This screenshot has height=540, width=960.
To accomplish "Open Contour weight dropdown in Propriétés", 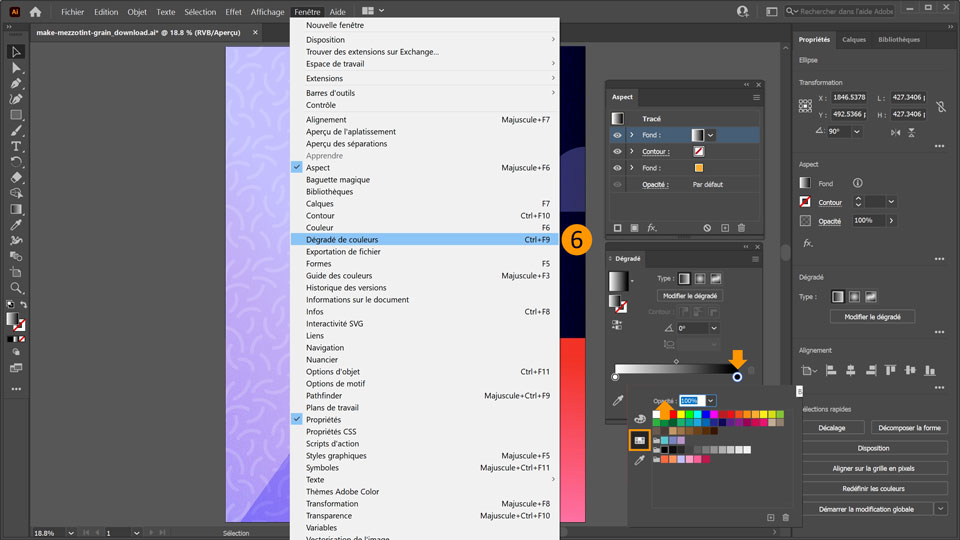I will tap(891, 202).
